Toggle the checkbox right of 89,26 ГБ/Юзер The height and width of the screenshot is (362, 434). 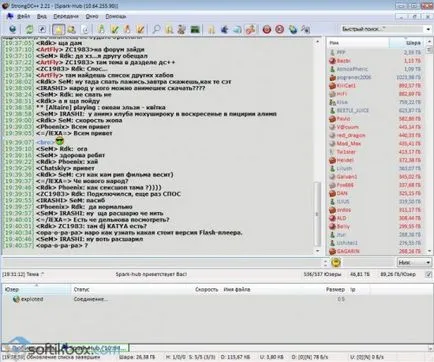coord(429,274)
